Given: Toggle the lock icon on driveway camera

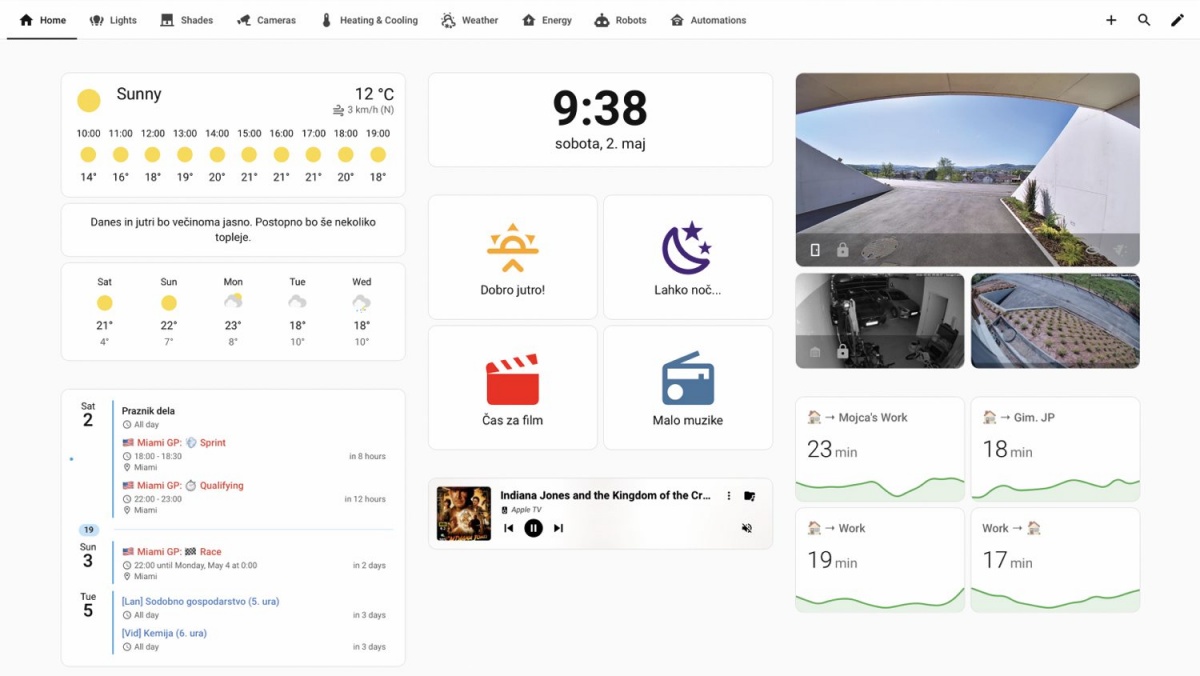Looking at the screenshot, I should click(842, 250).
